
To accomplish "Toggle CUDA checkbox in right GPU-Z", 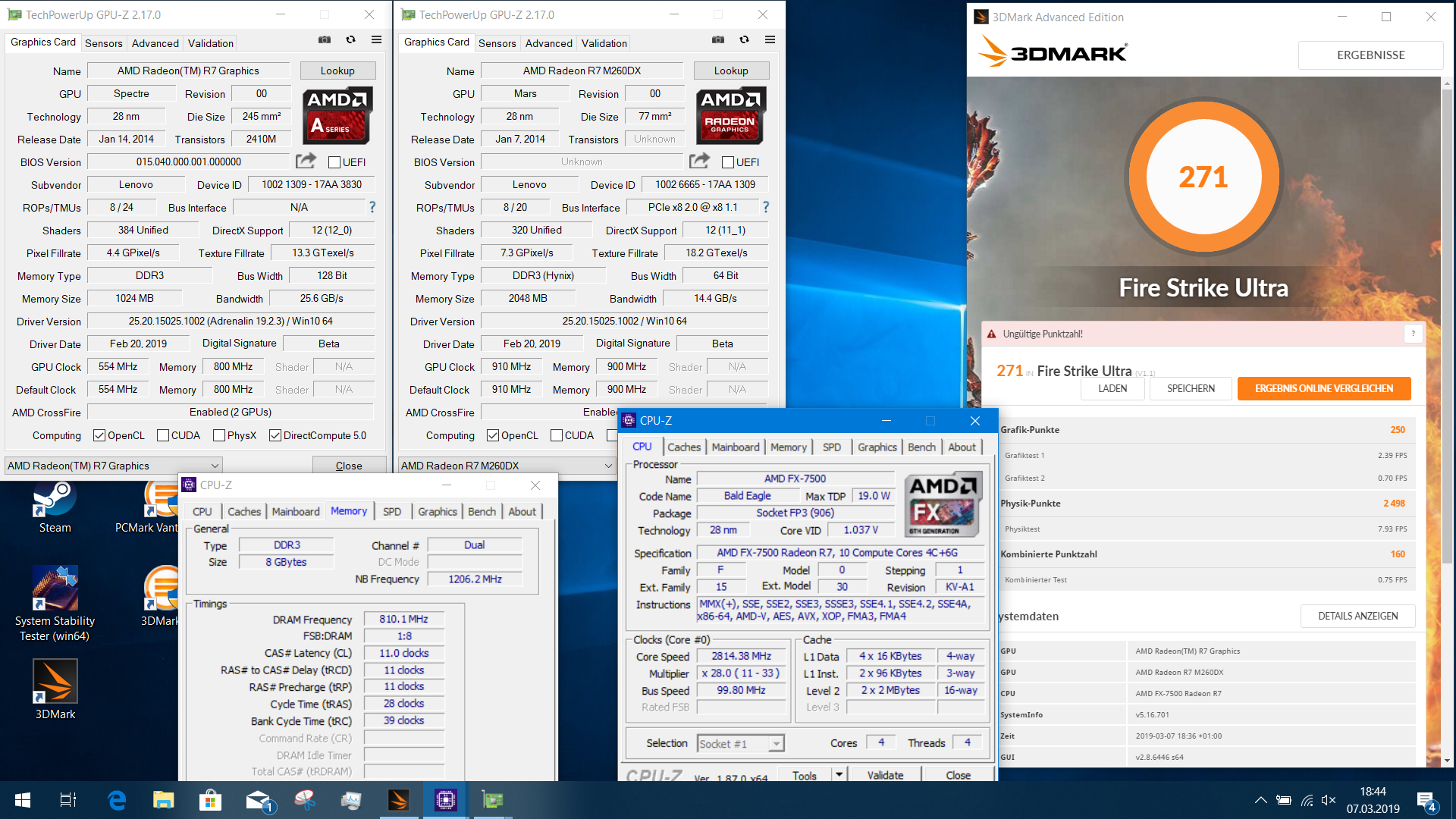I will click(x=557, y=435).
